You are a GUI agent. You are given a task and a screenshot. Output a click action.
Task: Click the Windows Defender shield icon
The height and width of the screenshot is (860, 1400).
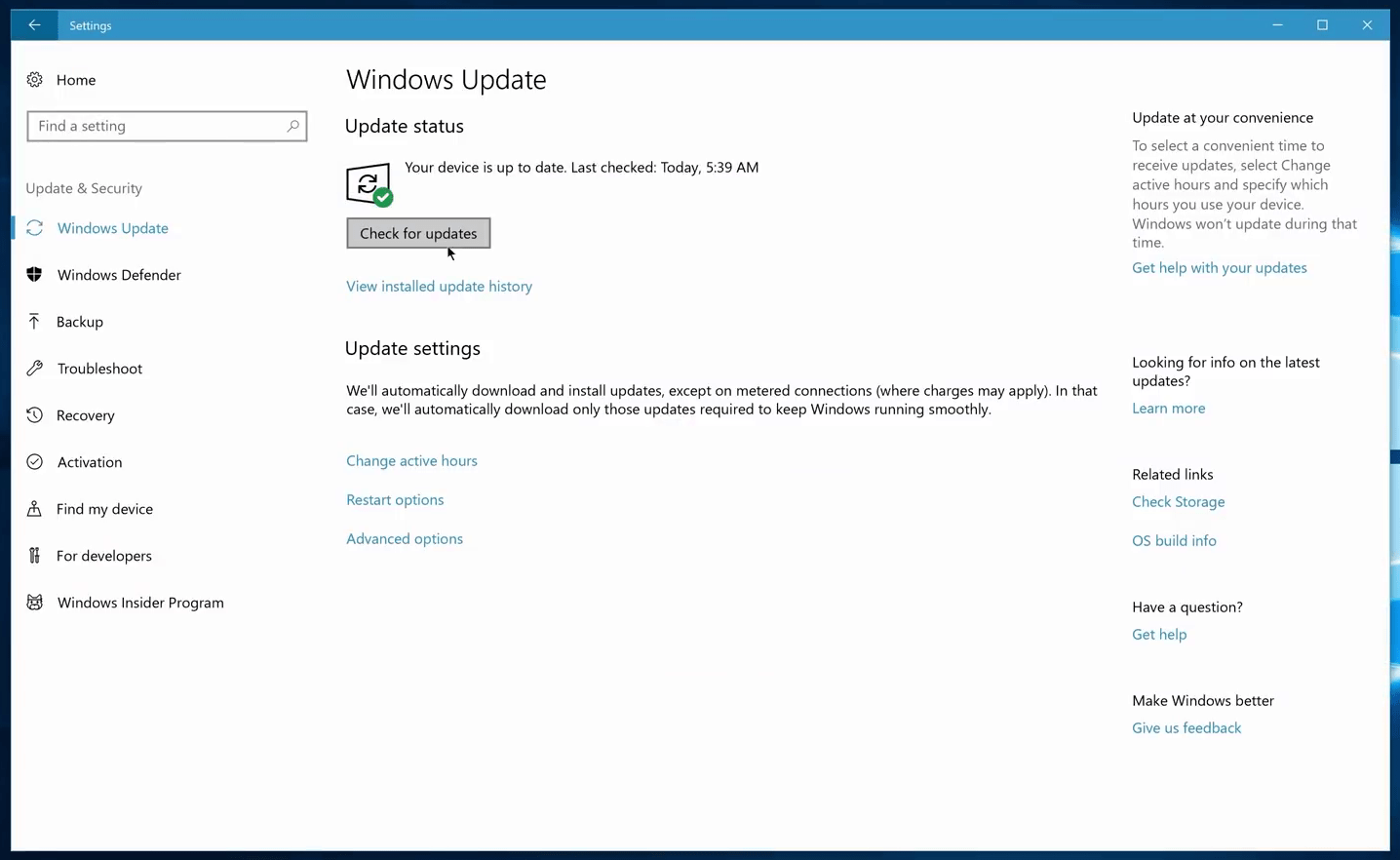(35, 275)
